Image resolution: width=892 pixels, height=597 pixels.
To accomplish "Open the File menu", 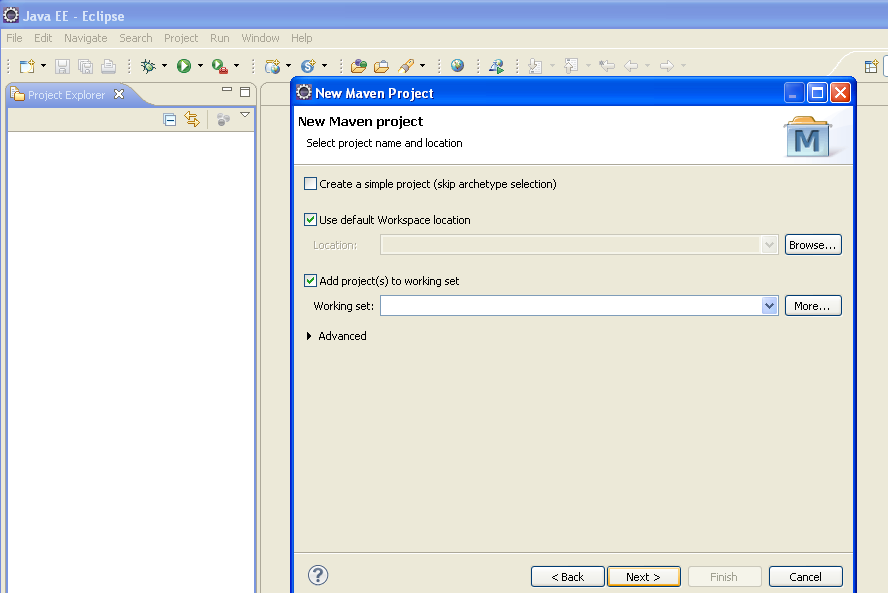I will pyautogui.click(x=14, y=38).
